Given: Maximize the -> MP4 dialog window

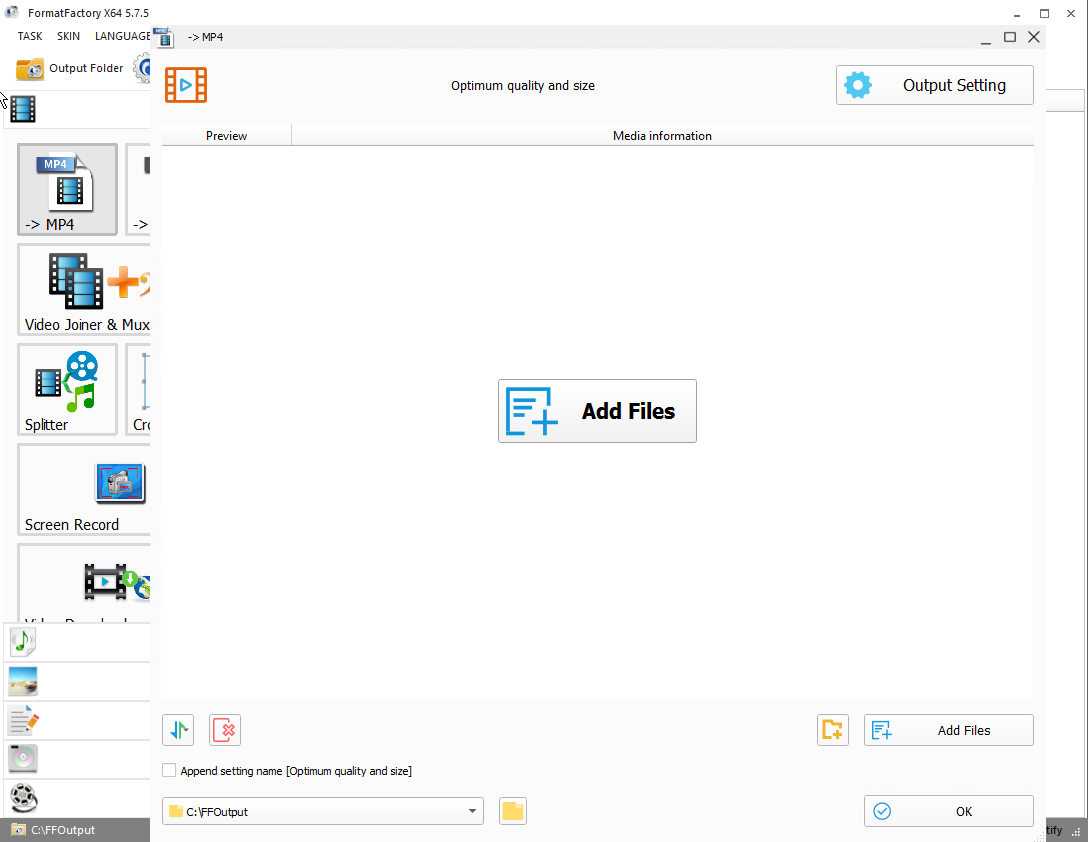Looking at the screenshot, I should [x=1010, y=37].
